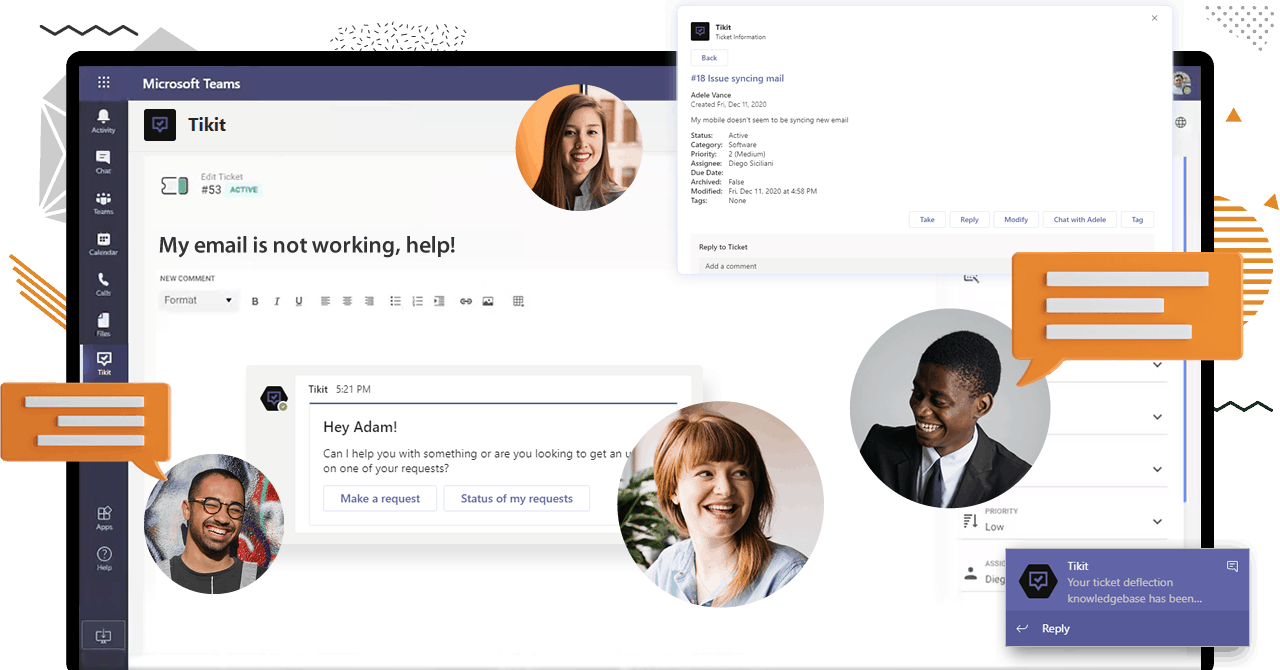The image size is (1280, 670).
Task: Click Reply in the Ticket Information card
Action: pos(969,220)
